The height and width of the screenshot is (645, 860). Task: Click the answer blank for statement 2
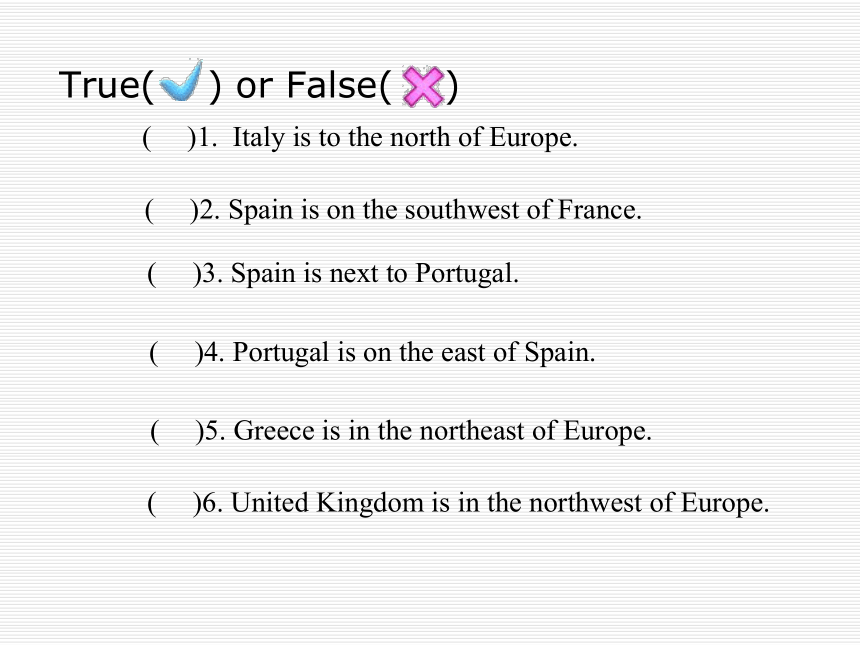(171, 211)
